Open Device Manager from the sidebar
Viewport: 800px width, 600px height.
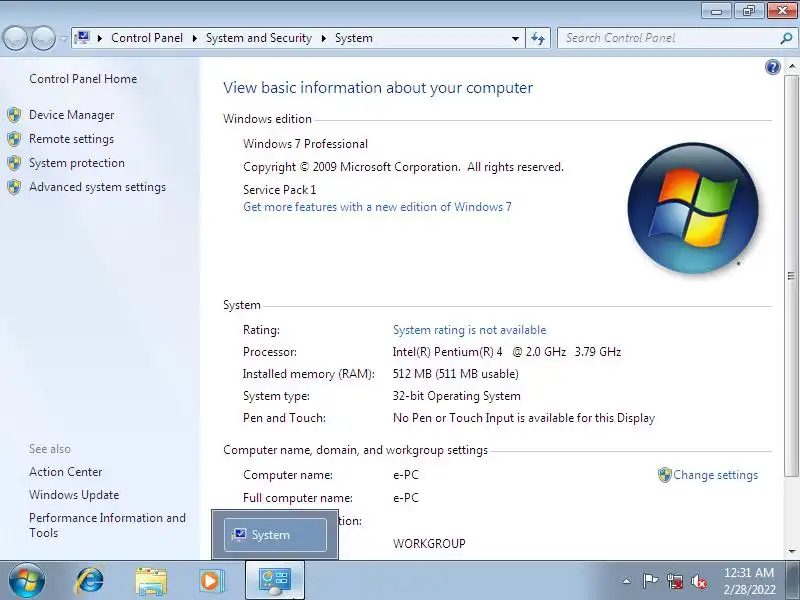pyautogui.click(x=71, y=115)
